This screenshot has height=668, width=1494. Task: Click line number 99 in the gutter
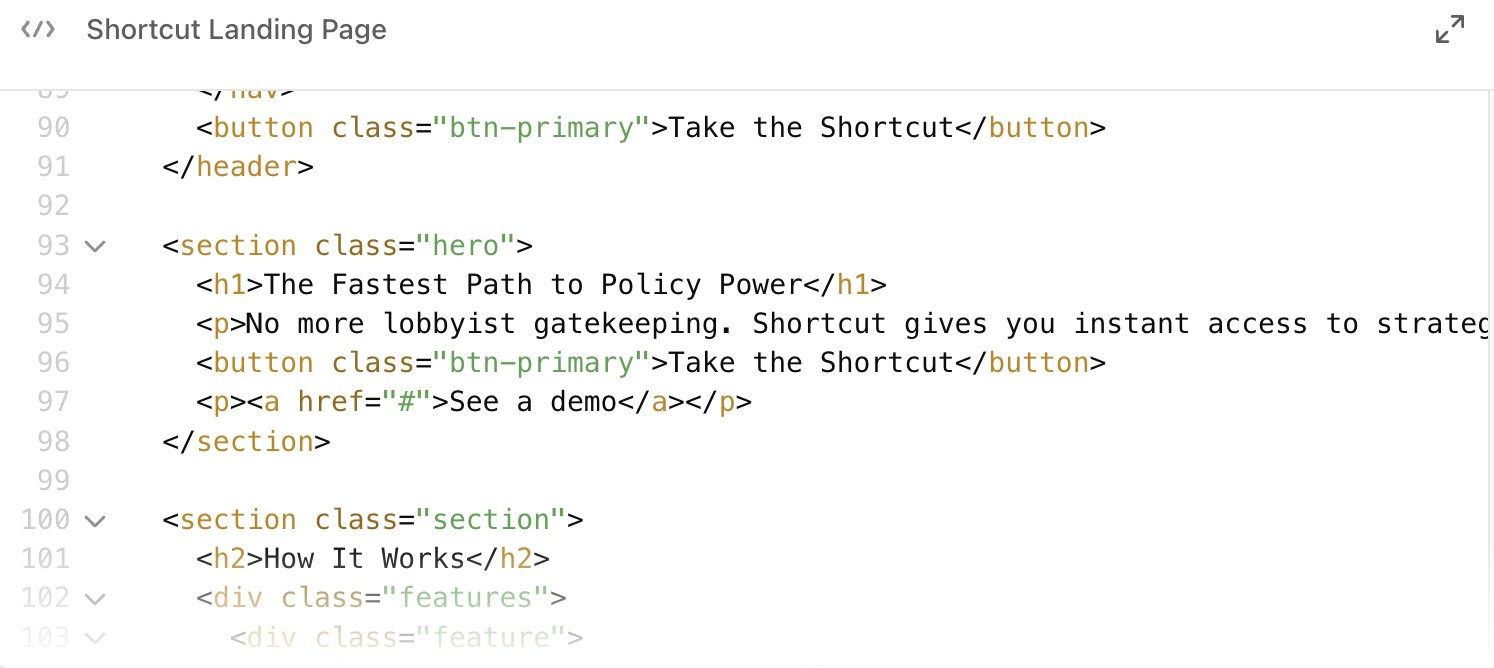(53, 481)
